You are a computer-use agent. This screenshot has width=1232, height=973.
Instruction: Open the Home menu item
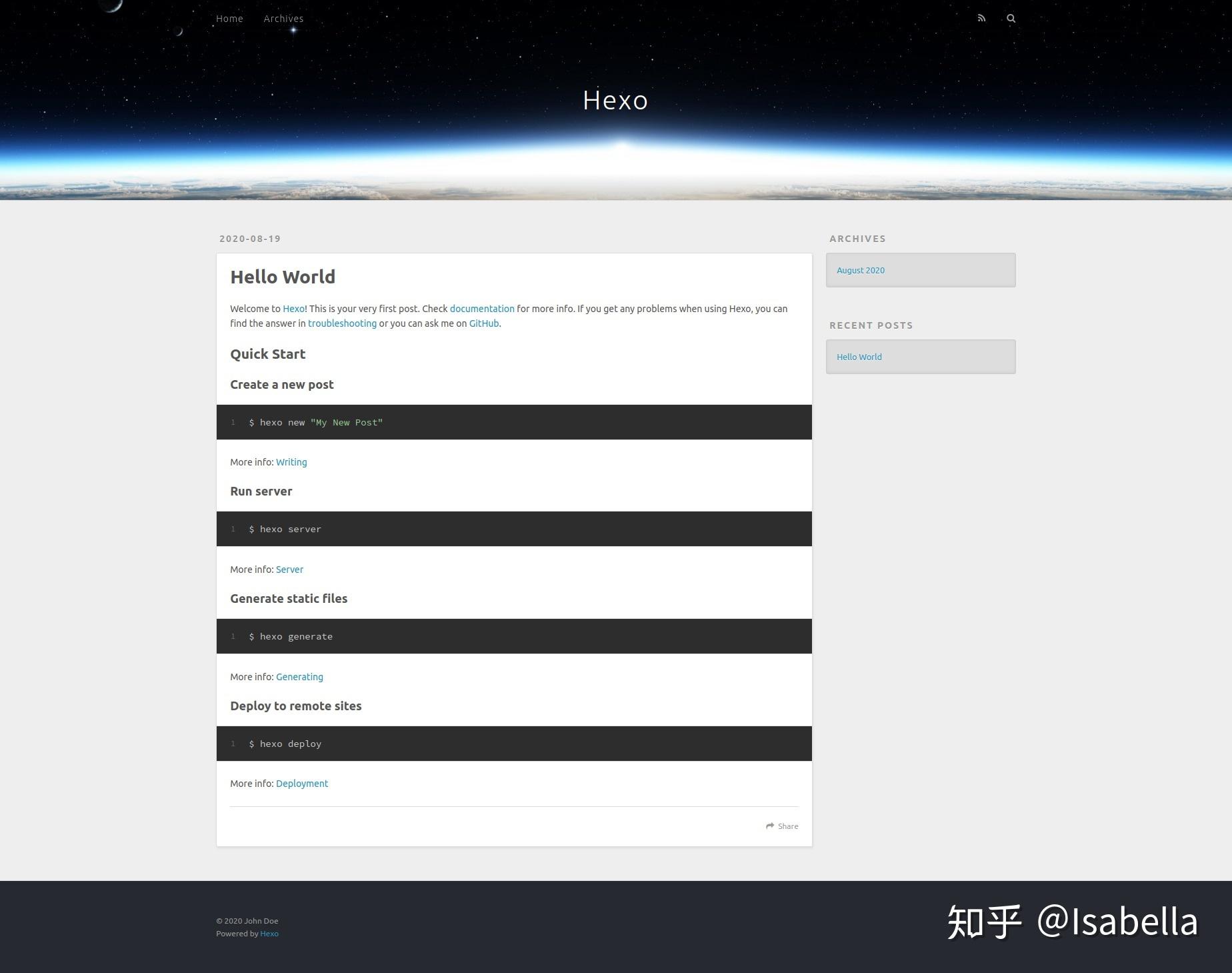[229, 18]
